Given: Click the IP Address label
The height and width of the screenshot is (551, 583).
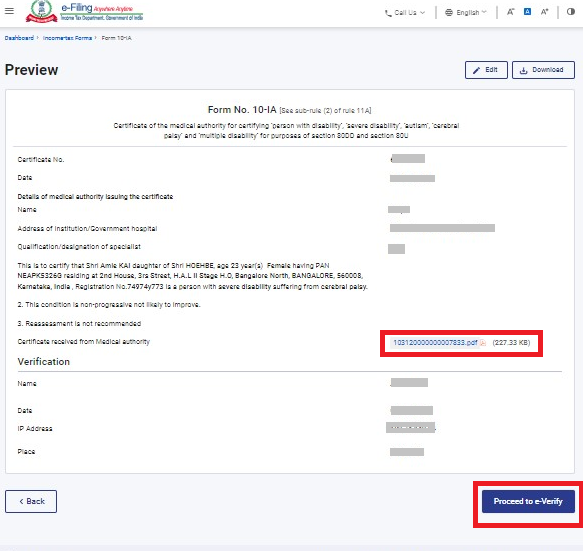Looking at the screenshot, I should click(x=35, y=429).
